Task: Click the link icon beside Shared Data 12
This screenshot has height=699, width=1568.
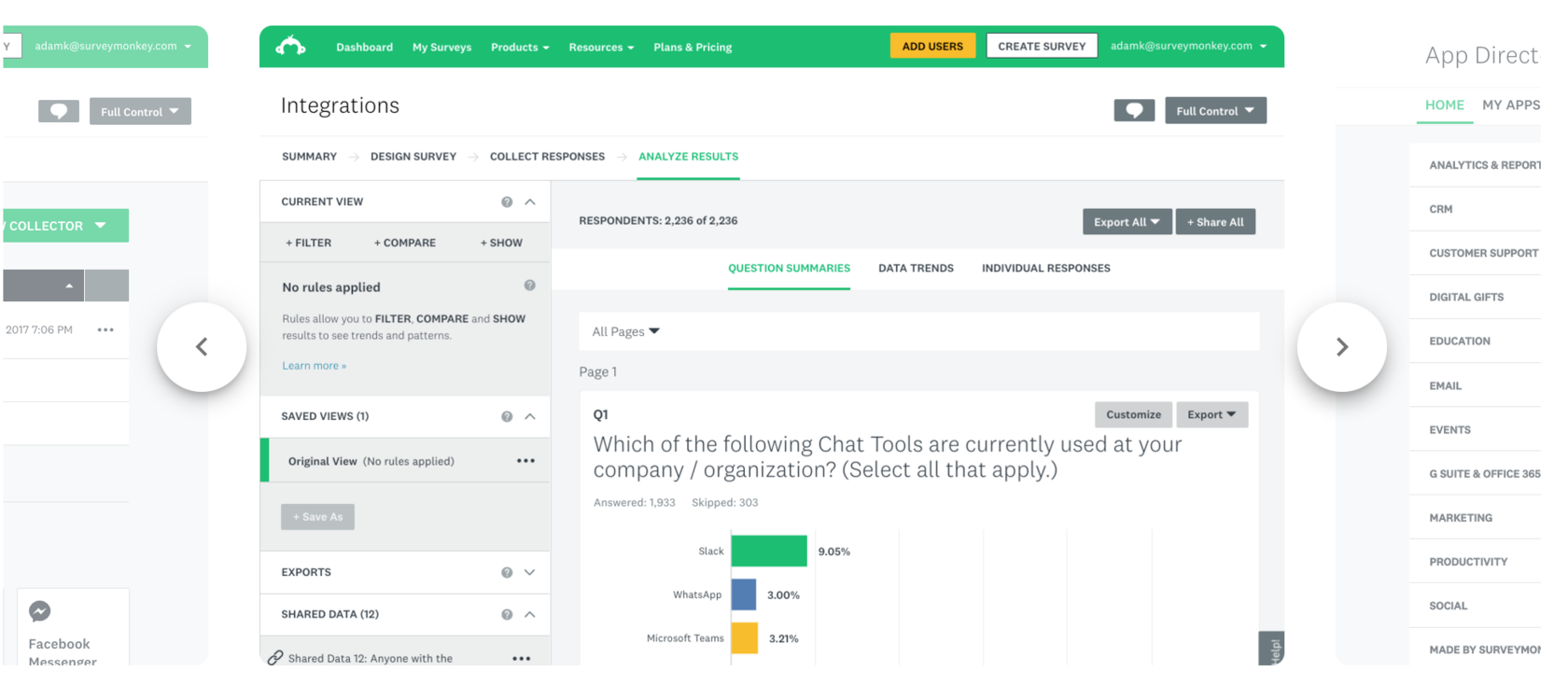Action: [x=274, y=658]
